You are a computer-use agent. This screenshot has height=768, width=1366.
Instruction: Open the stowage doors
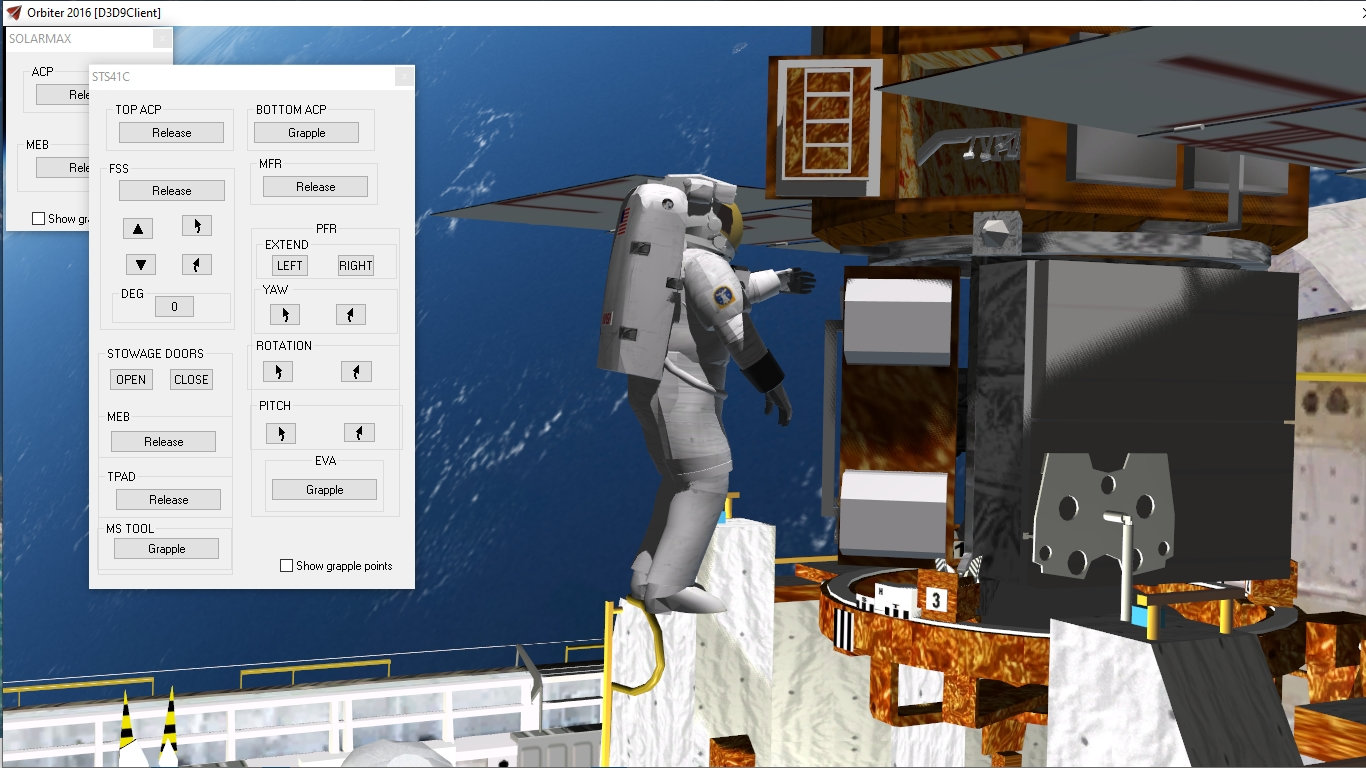tap(131, 380)
